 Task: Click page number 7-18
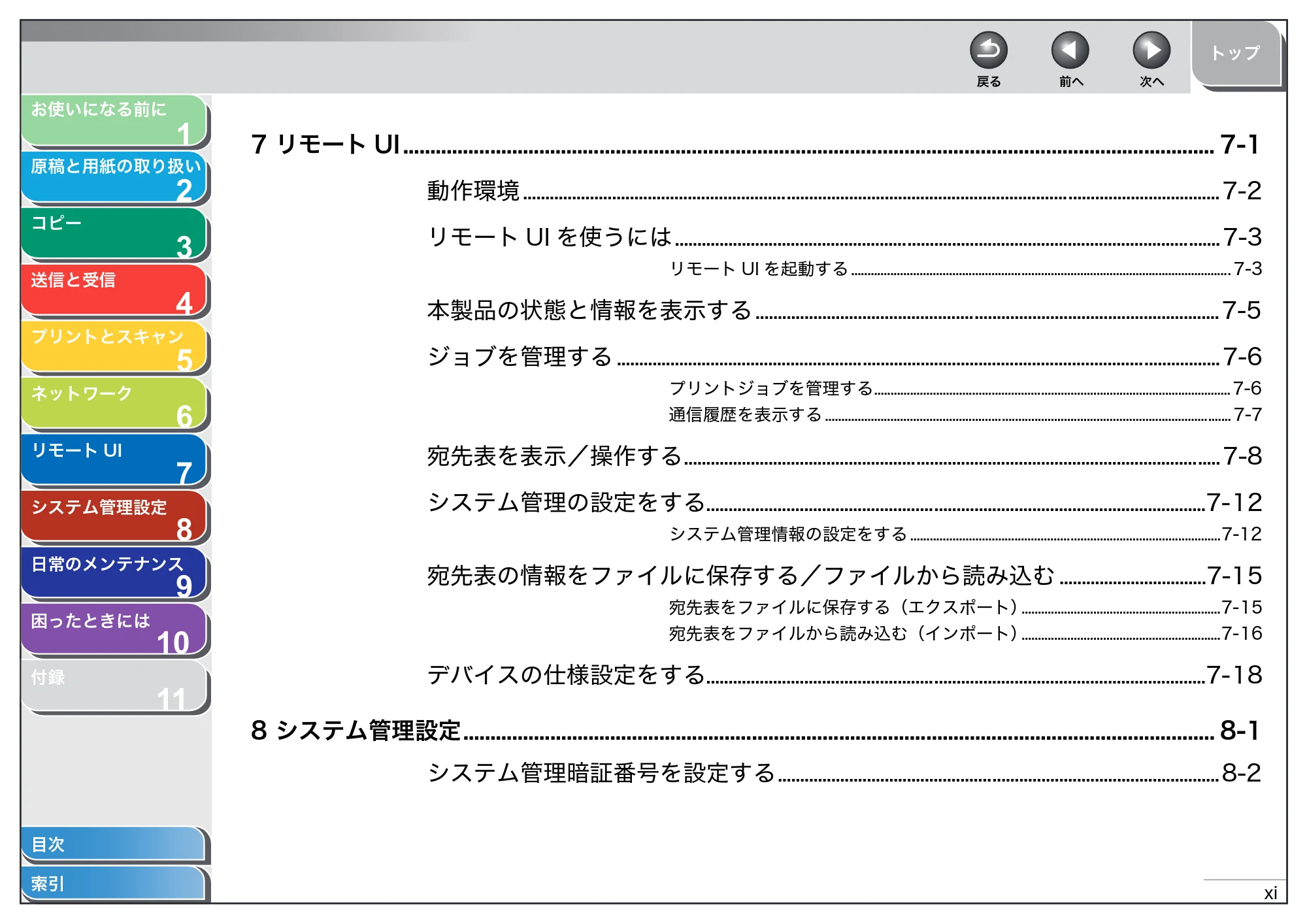[x=1234, y=675]
